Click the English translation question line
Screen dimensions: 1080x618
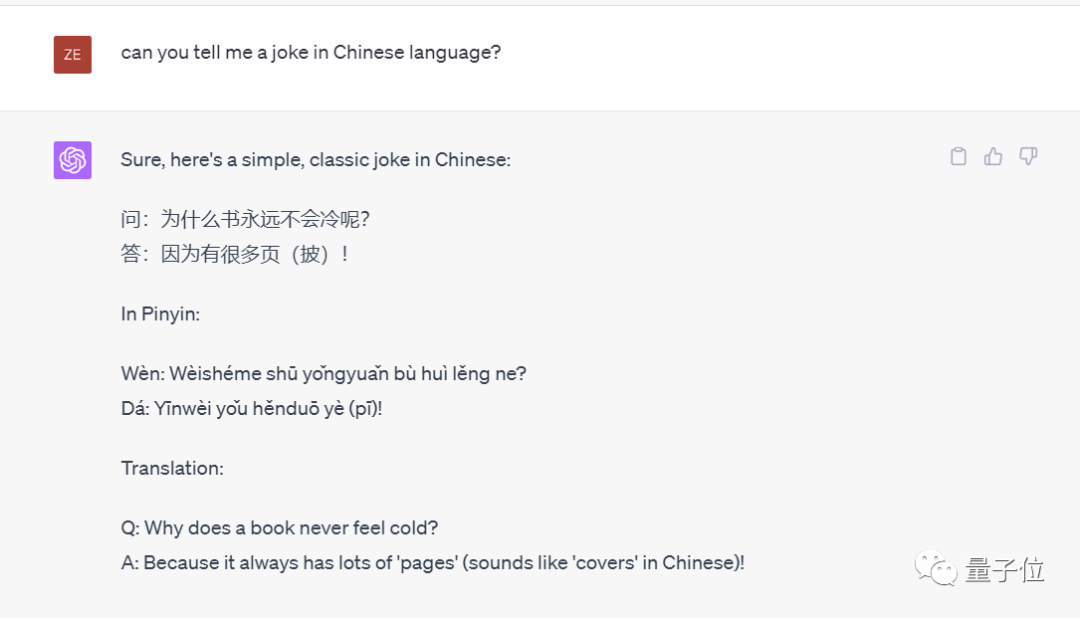pyautogui.click(x=286, y=527)
